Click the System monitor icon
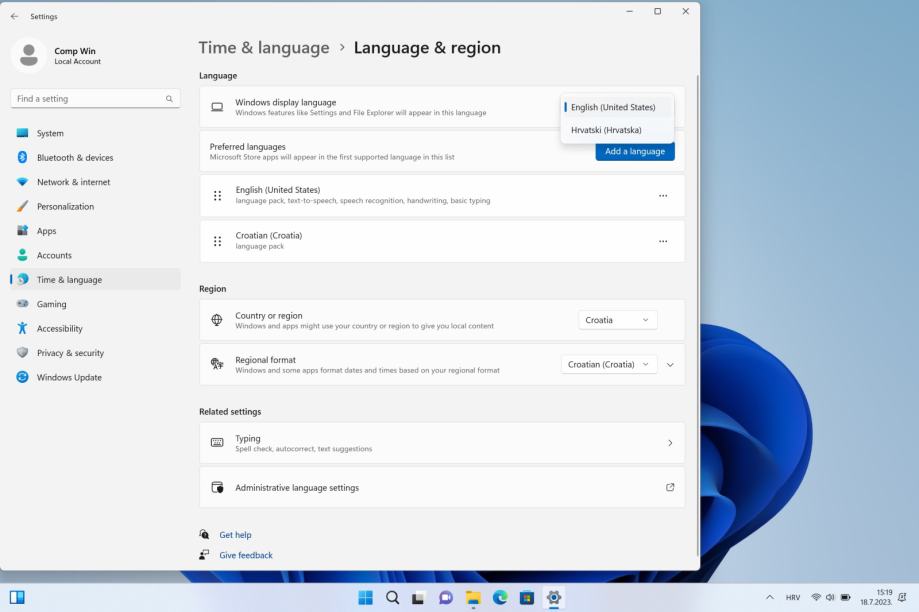 click(22, 133)
